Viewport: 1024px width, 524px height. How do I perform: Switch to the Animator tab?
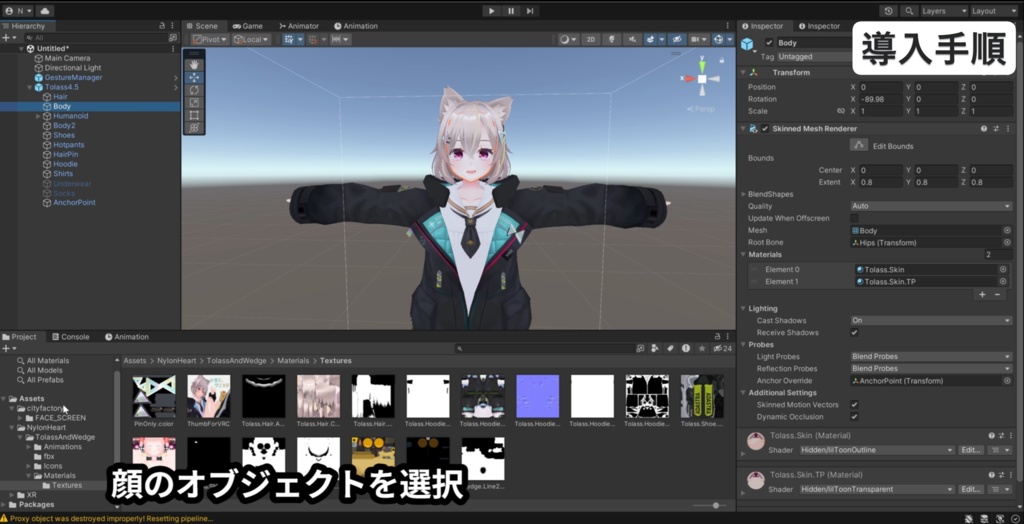click(x=299, y=26)
